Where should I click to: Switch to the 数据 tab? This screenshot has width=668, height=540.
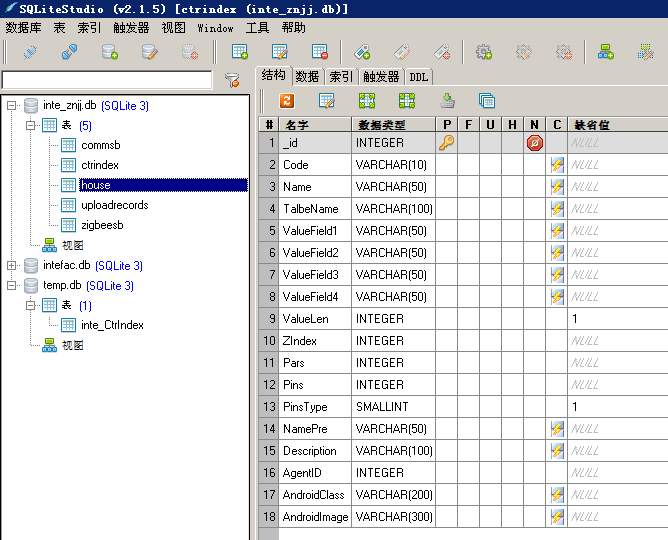coord(307,76)
